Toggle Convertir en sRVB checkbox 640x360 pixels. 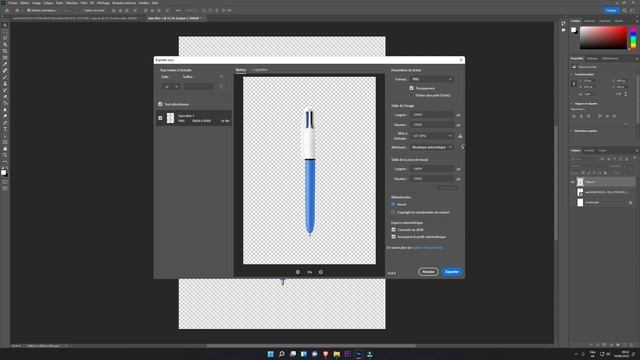point(393,230)
